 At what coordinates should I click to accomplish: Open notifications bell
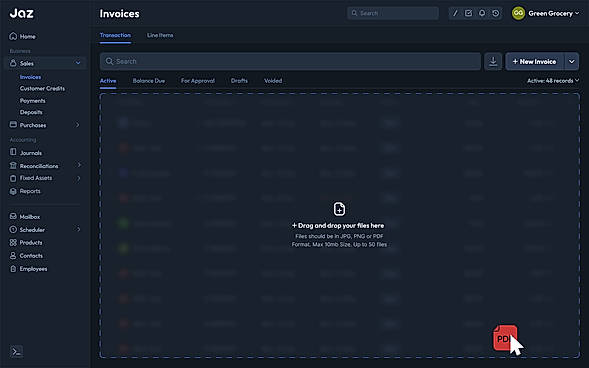(482, 13)
